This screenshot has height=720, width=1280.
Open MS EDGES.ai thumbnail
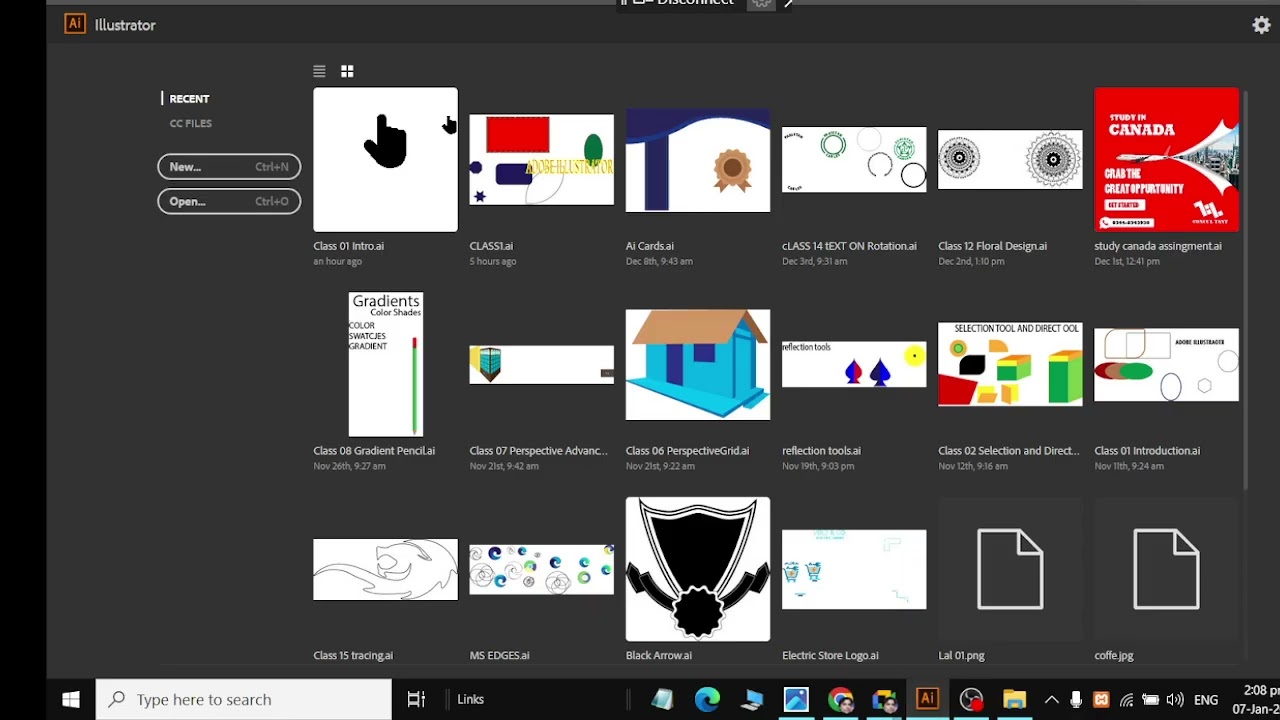click(541, 570)
